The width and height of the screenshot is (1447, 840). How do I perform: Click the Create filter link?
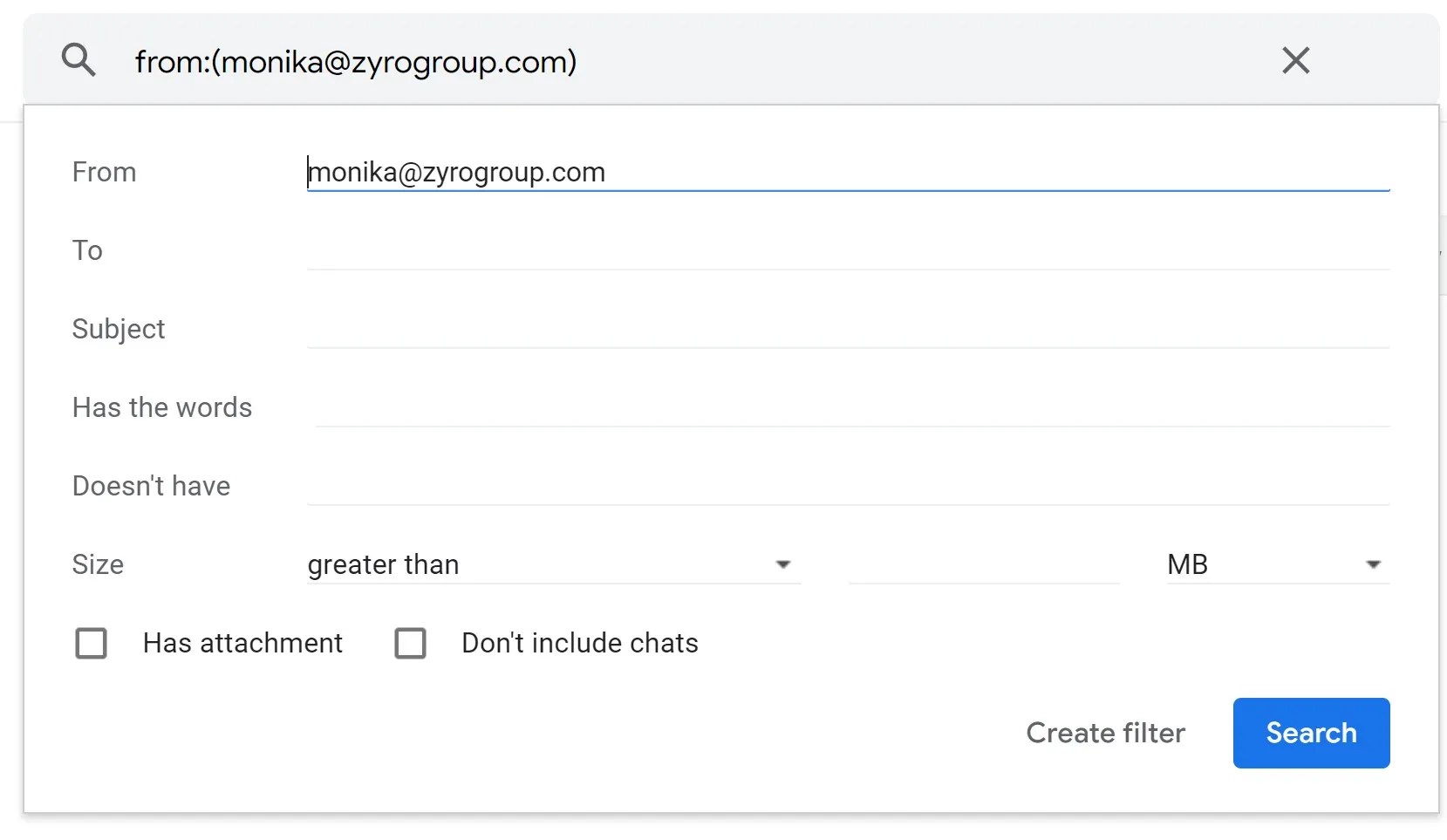click(1105, 733)
